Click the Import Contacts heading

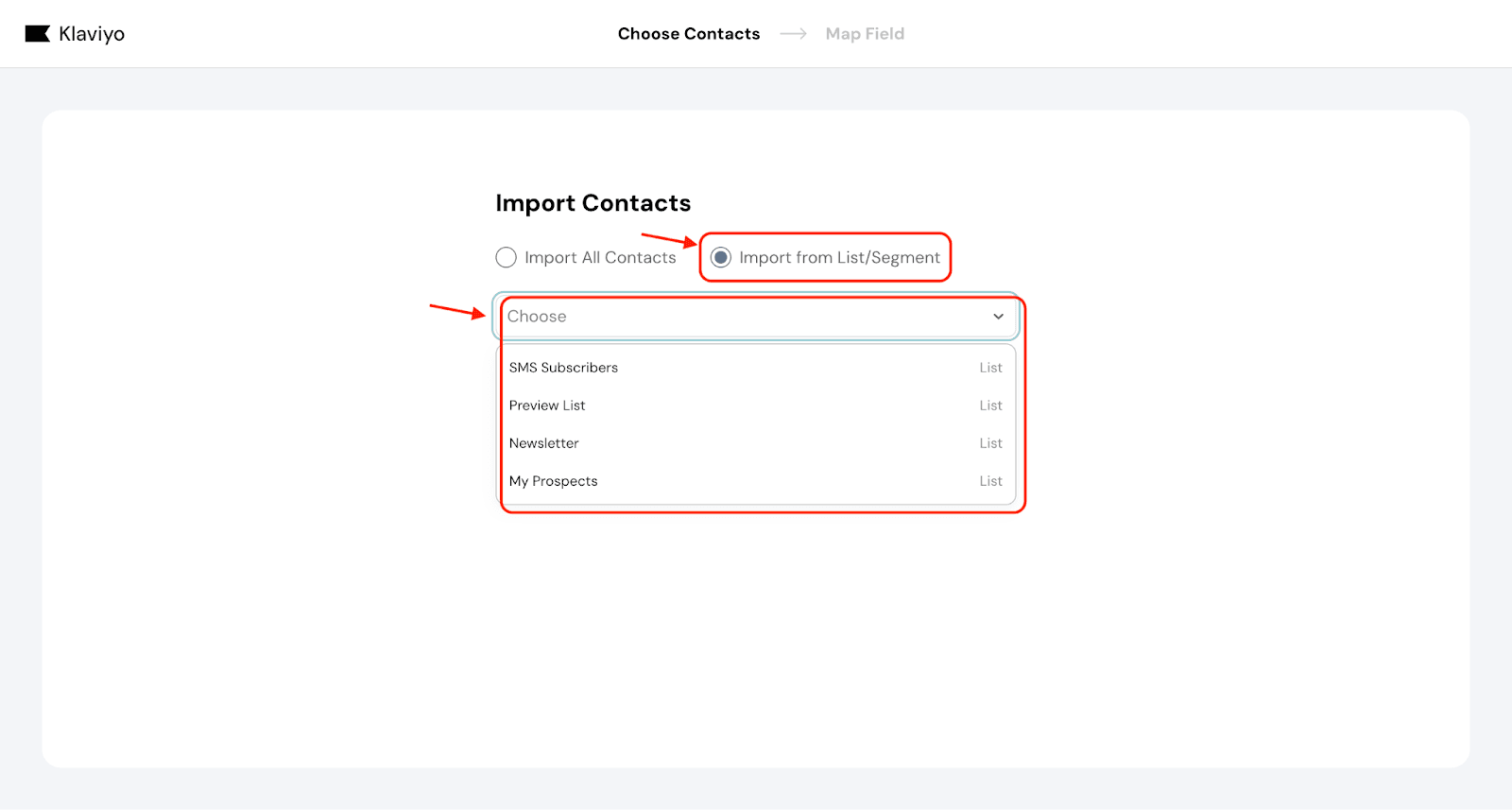tap(593, 203)
